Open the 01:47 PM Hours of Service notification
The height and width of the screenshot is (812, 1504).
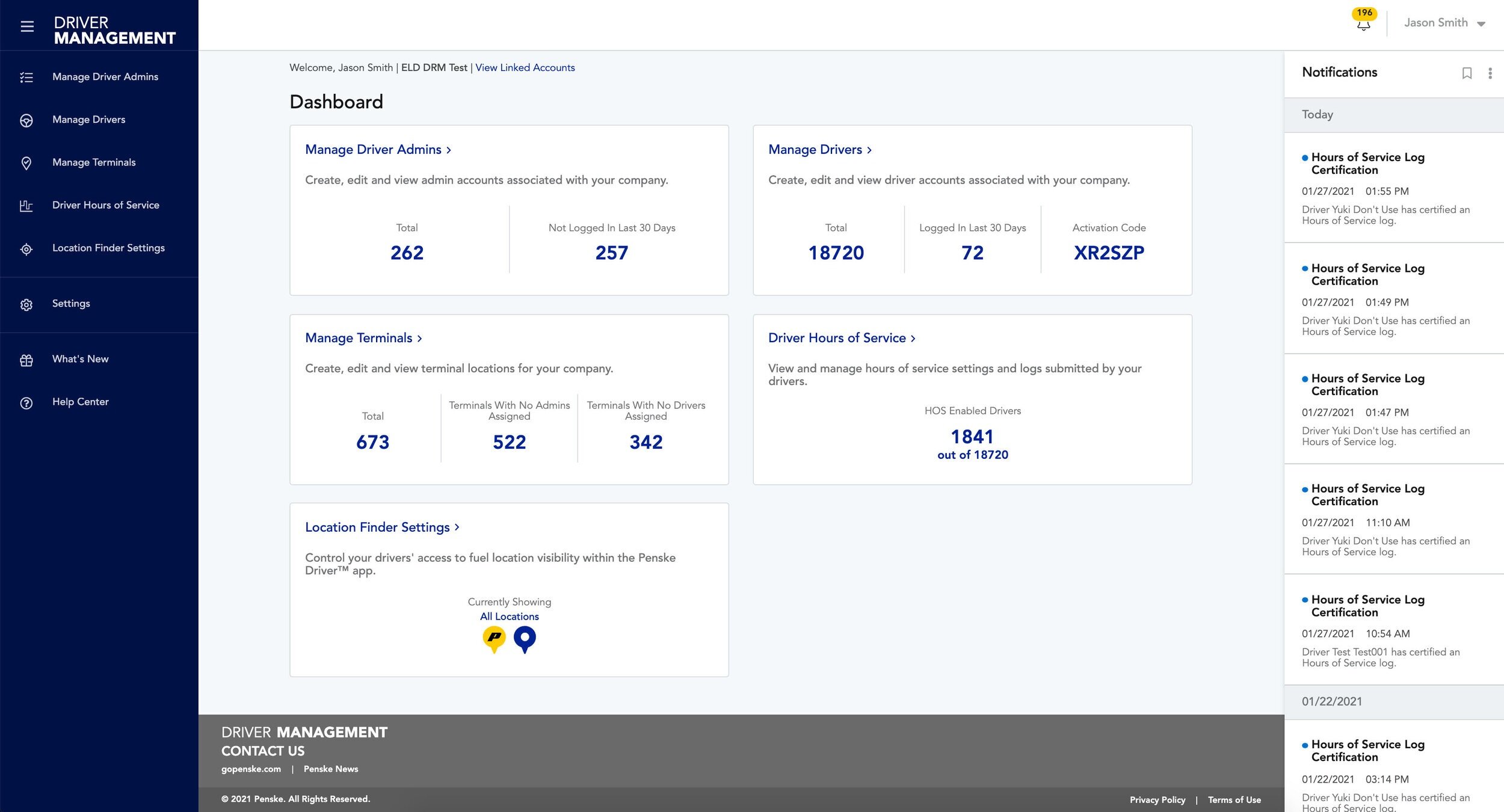click(1394, 409)
